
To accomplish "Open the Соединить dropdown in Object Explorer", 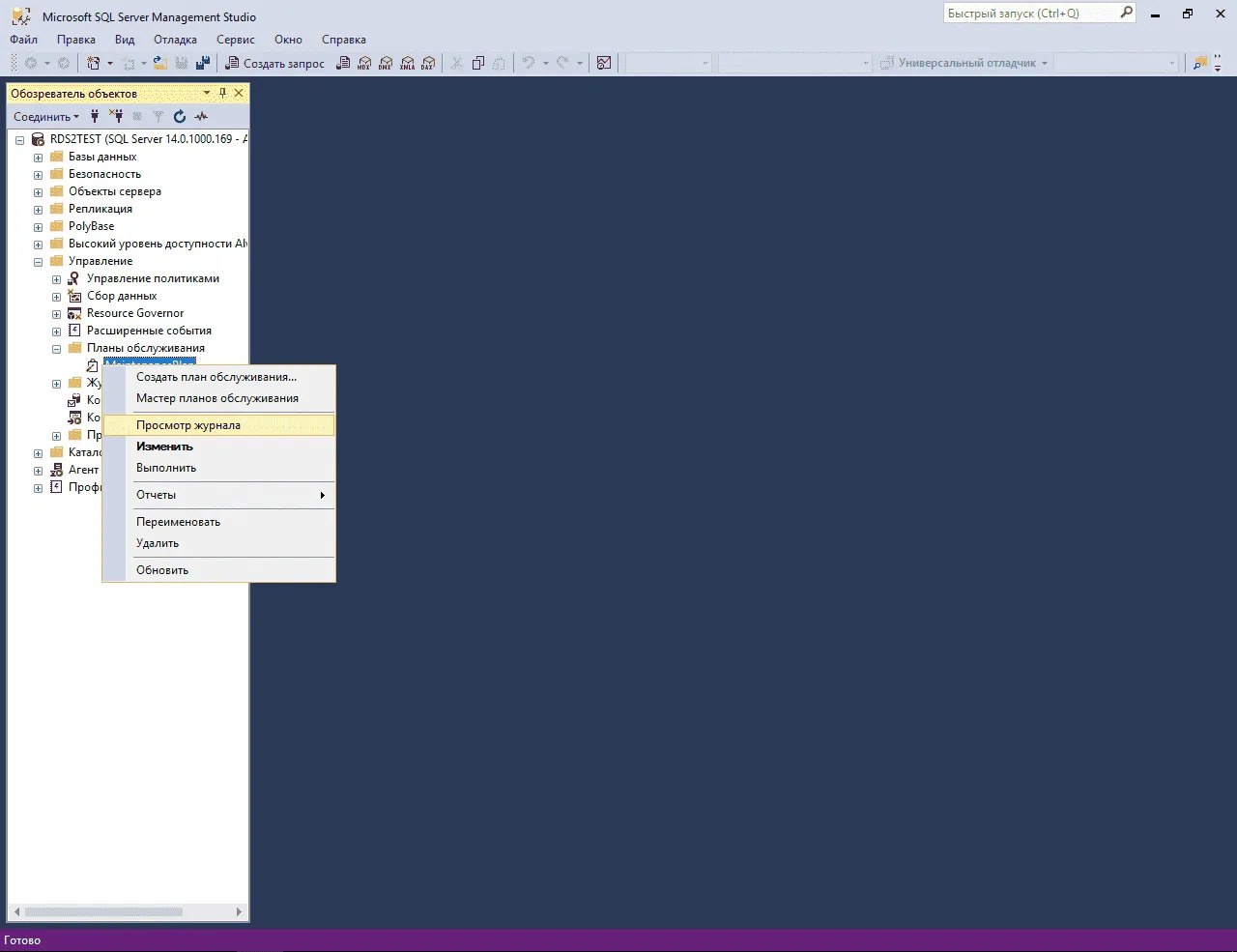I will click(46, 117).
